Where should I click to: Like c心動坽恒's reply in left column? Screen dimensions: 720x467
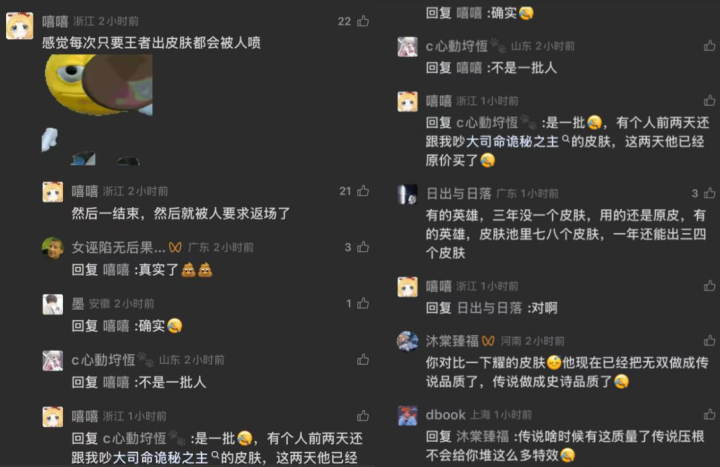point(363,360)
